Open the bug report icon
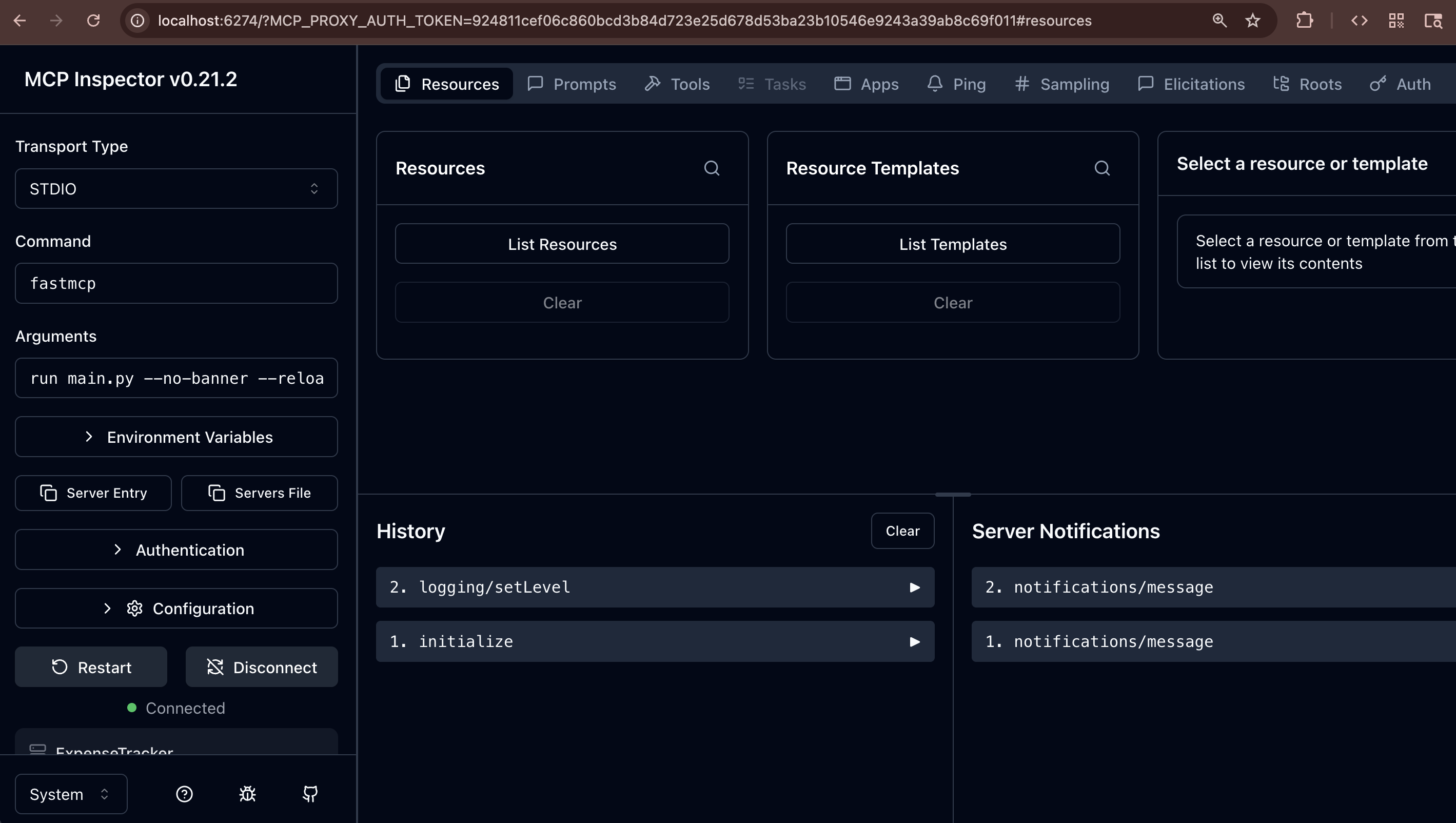This screenshot has width=1456, height=823. pos(248,794)
